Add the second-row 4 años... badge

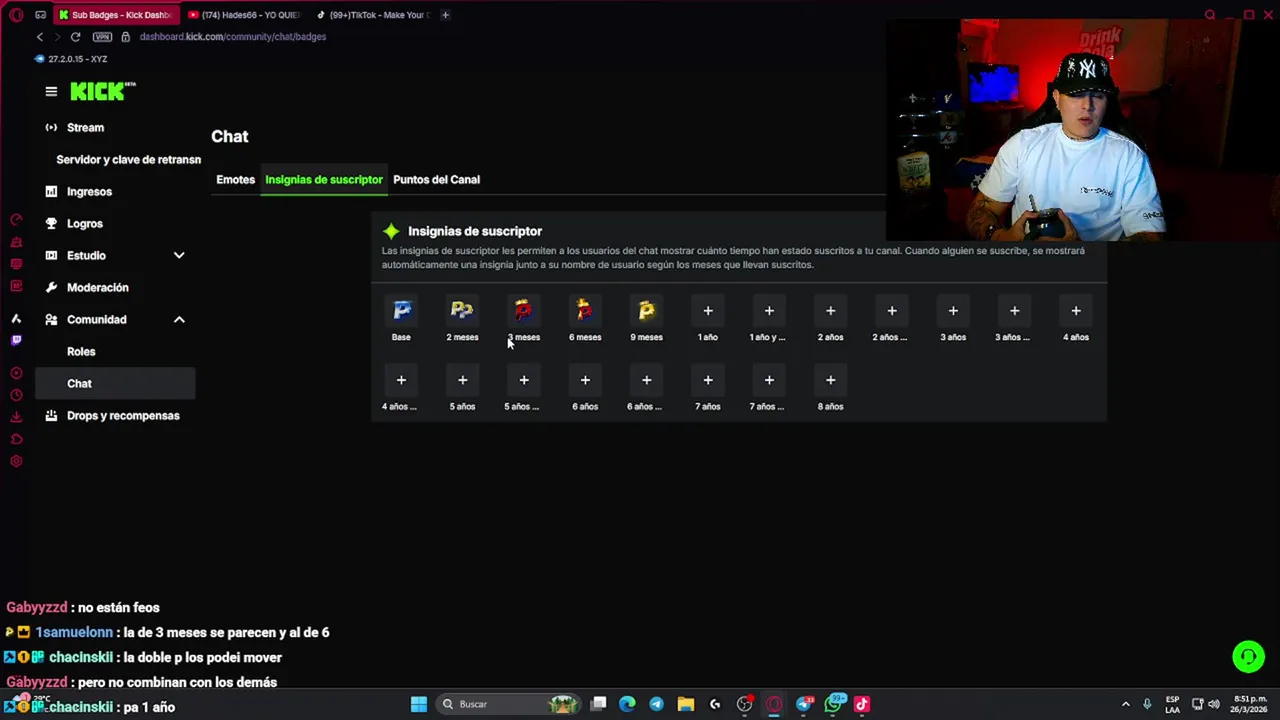click(401, 380)
